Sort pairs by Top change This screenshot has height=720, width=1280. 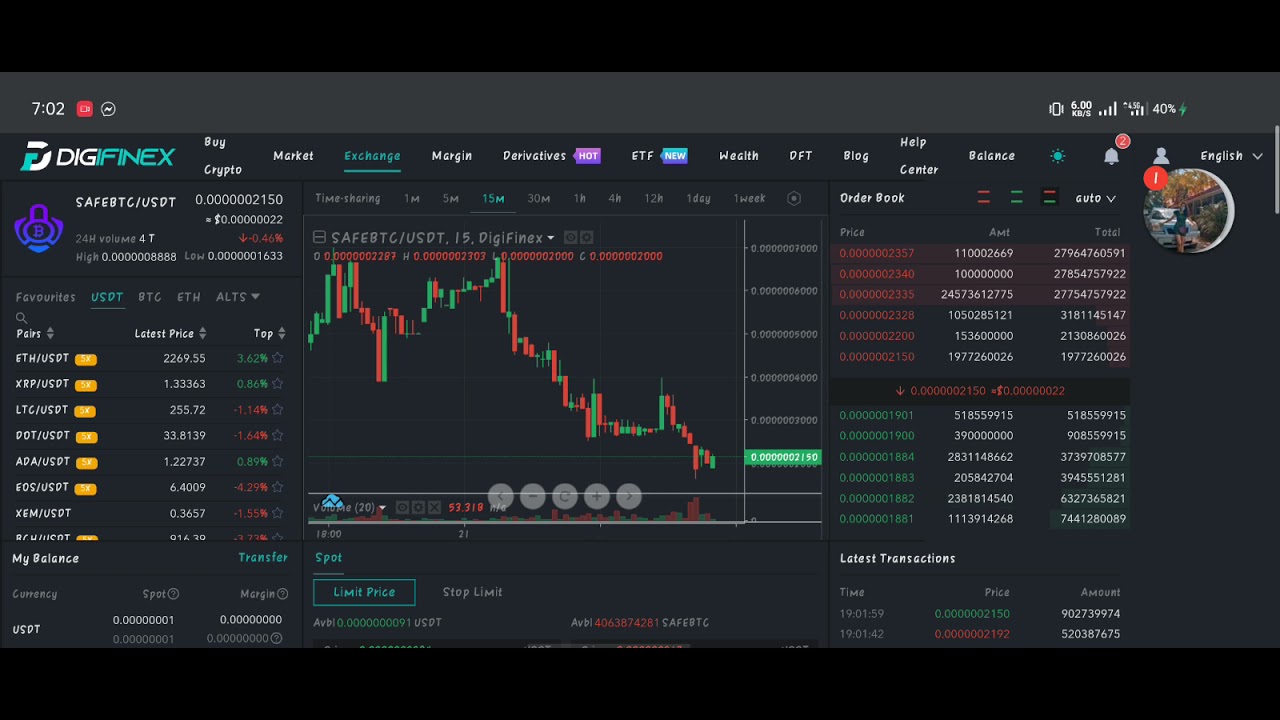coord(269,334)
